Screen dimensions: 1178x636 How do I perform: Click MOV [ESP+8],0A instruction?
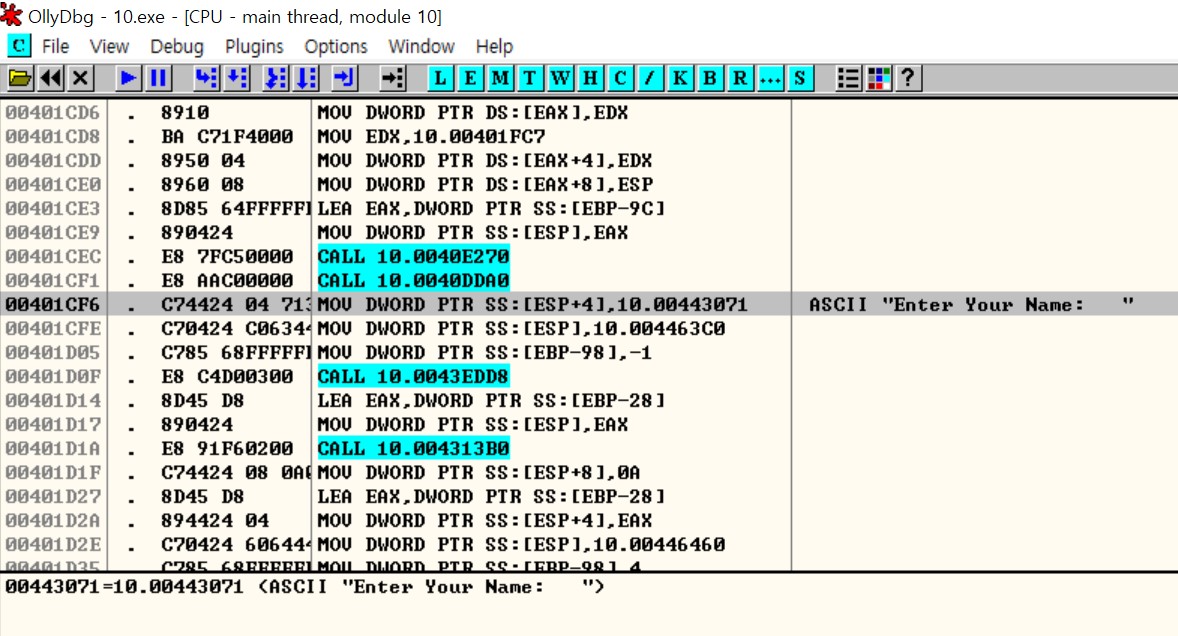pyautogui.click(x=479, y=473)
